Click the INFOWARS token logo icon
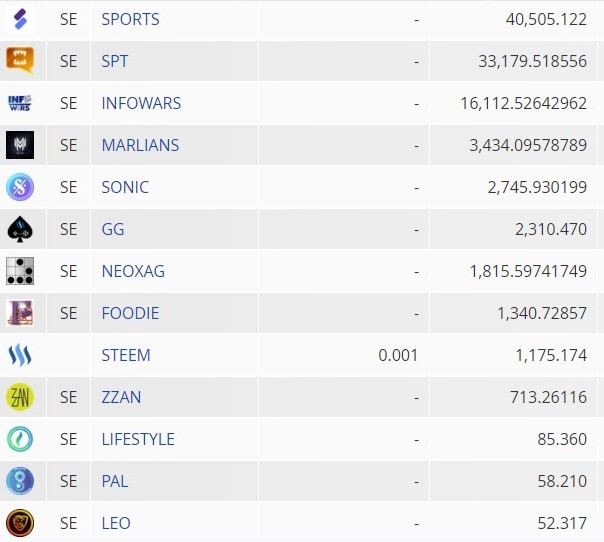Viewport: 604px width, 542px height. 20,103
